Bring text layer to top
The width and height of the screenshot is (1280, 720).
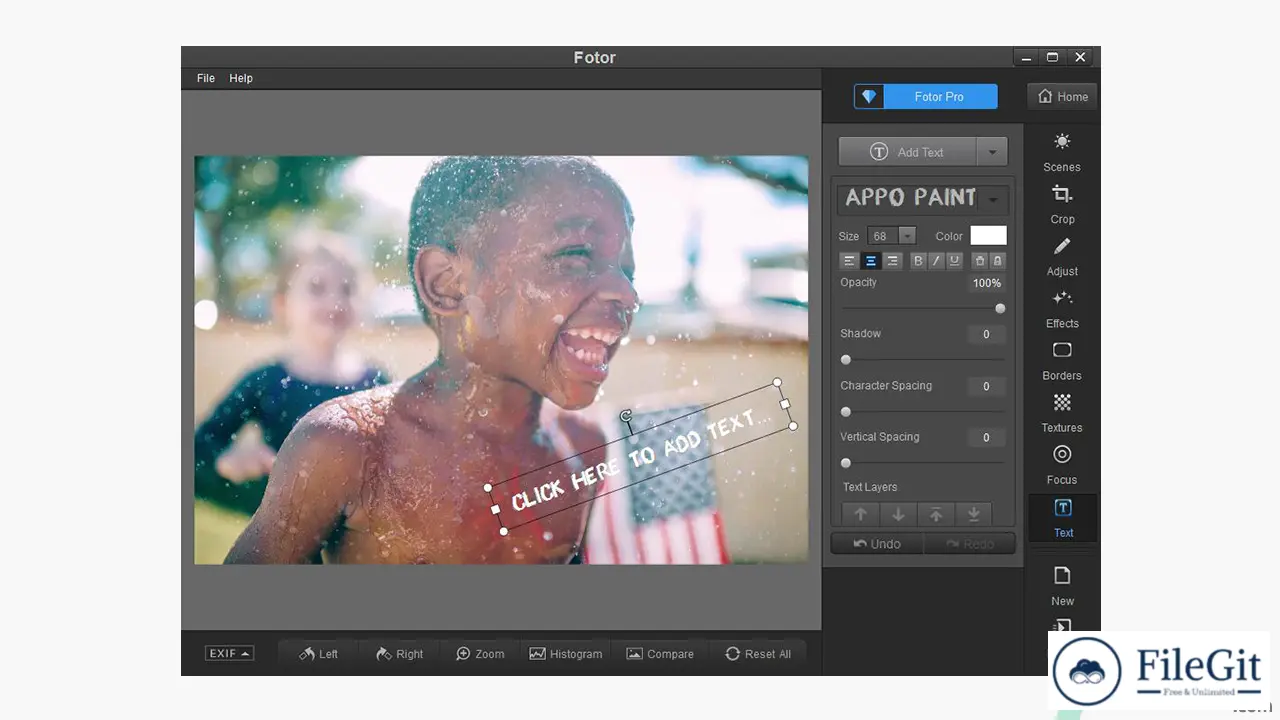[936, 514]
